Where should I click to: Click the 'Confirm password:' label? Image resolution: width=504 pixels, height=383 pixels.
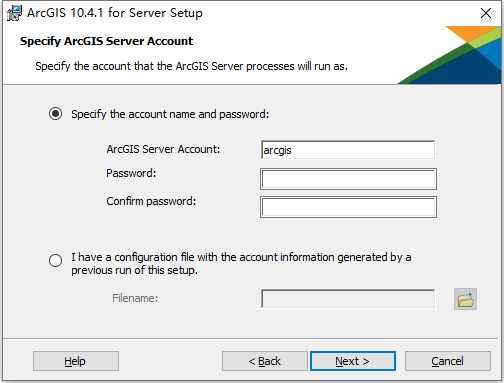point(151,201)
